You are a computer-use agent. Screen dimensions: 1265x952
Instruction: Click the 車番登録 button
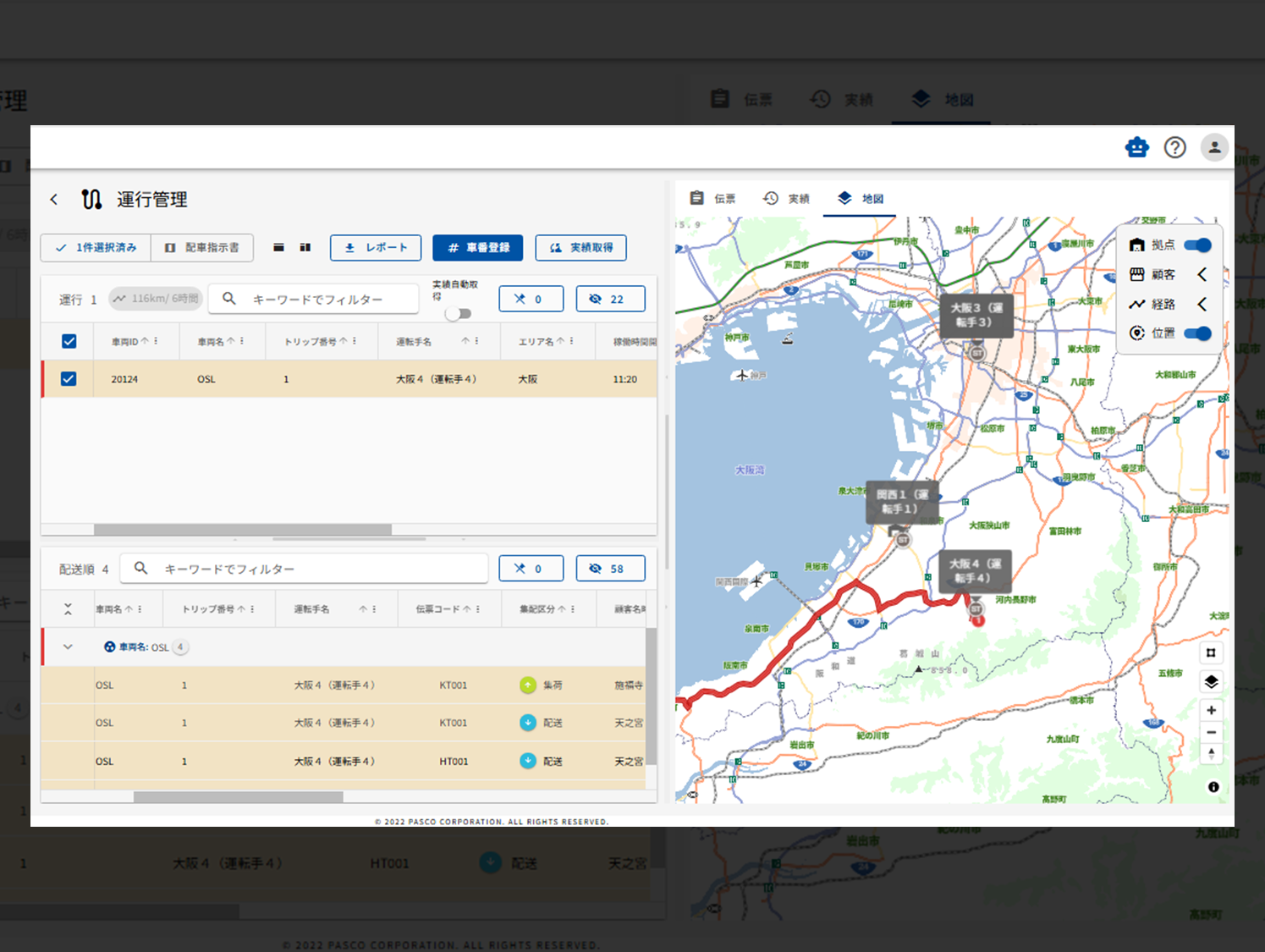pos(478,248)
